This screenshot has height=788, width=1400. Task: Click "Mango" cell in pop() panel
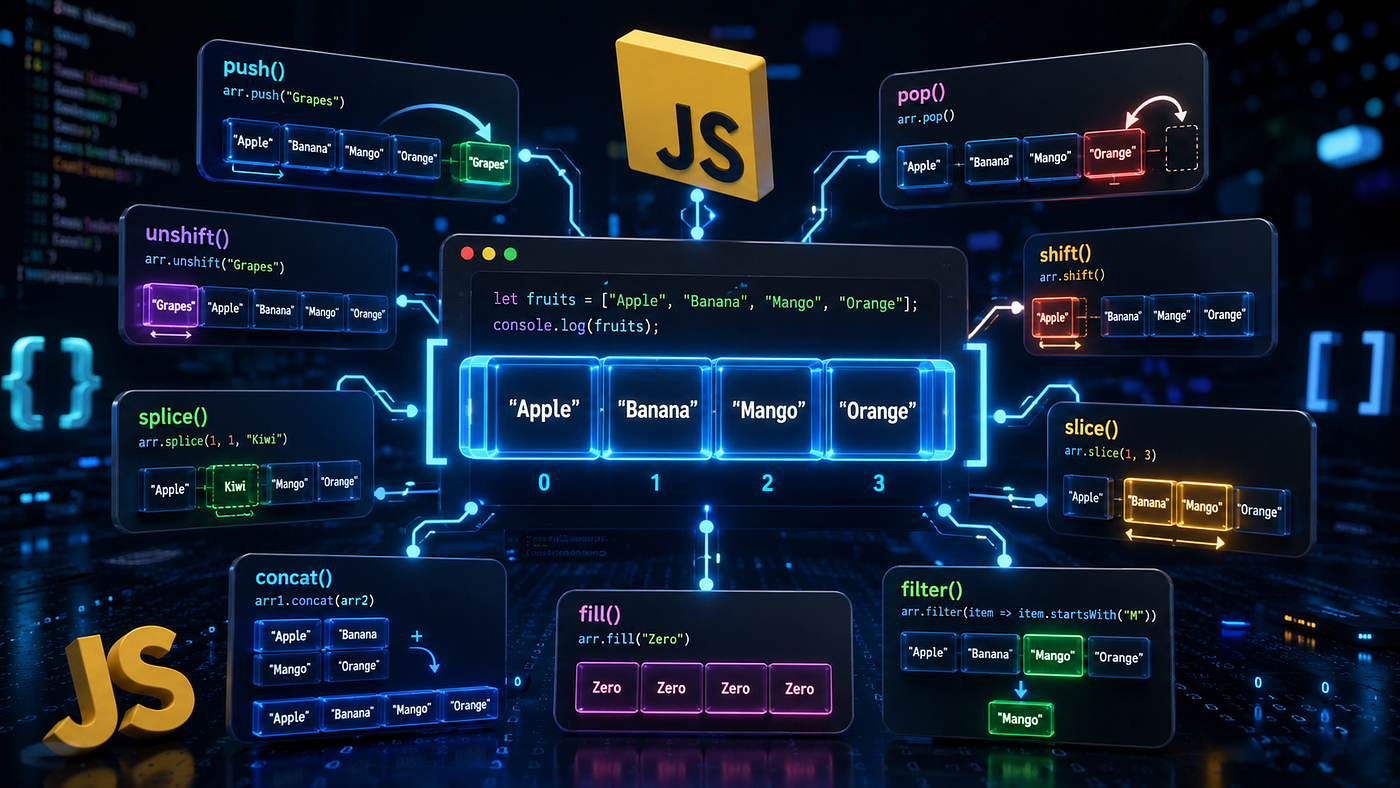point(1049,157)
